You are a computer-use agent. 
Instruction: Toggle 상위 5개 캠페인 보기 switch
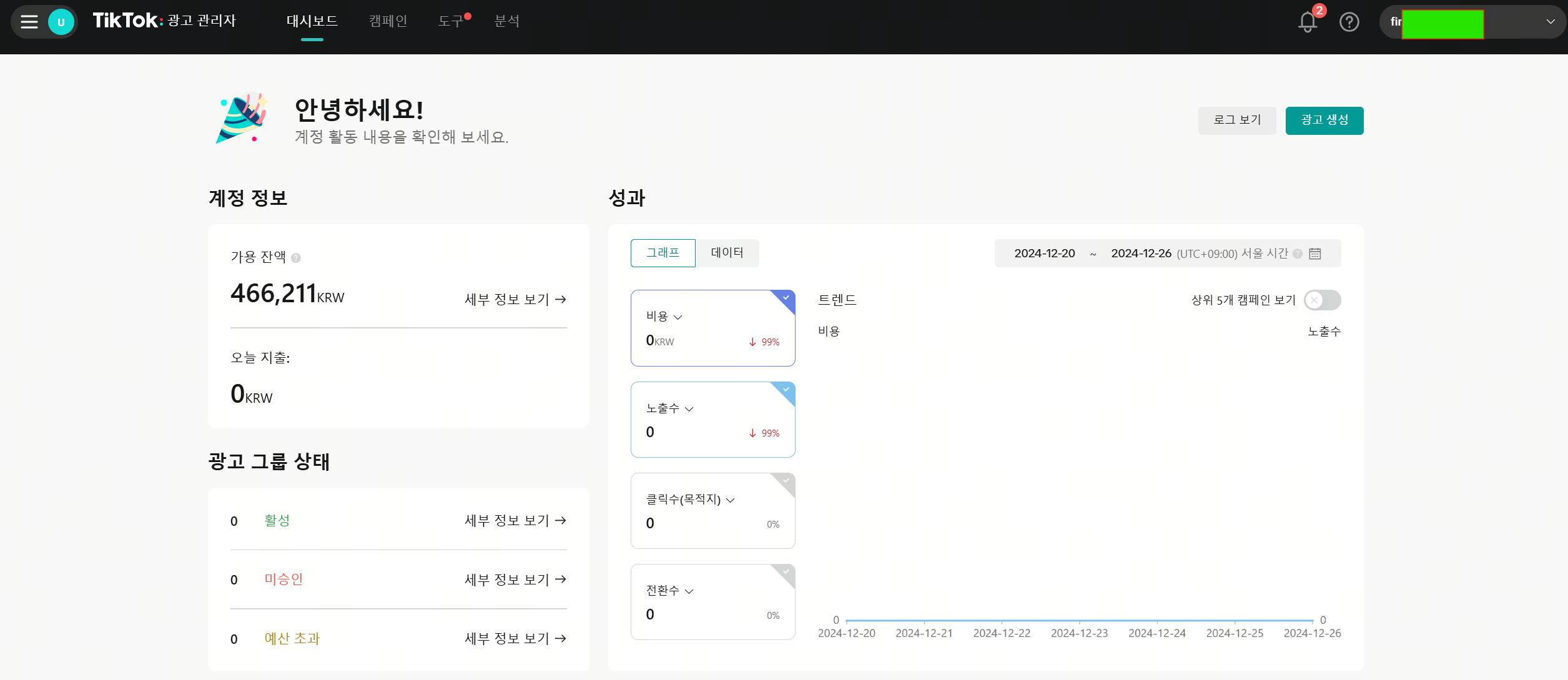pos(1322,300)
